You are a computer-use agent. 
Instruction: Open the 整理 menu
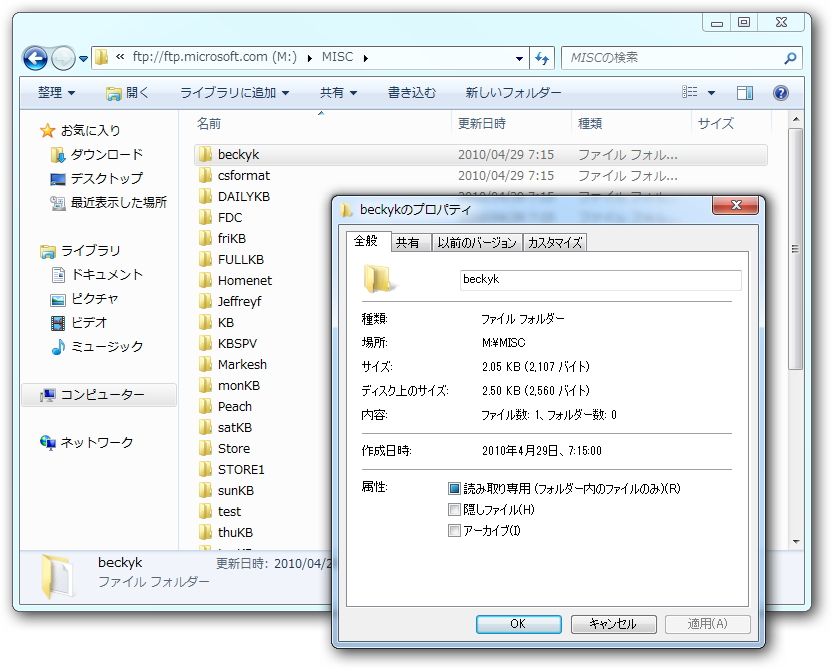[x=56, y=93]
